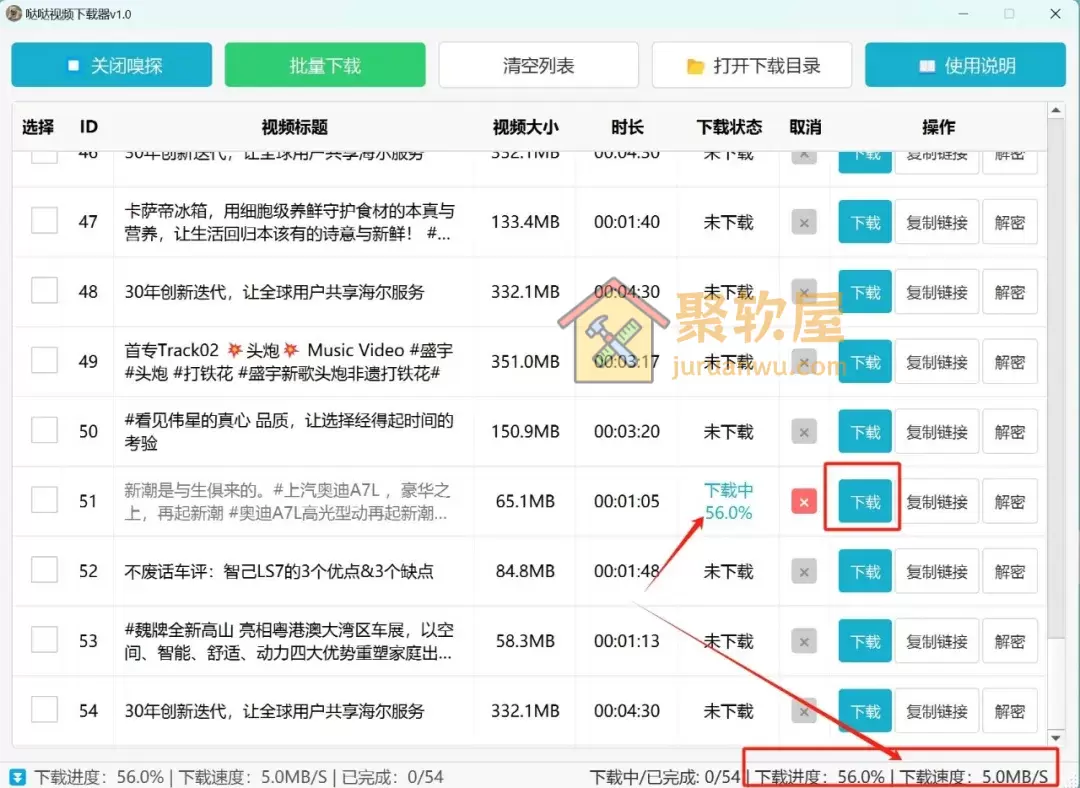The width and height of the screenshot is (1080, 788).
Task: Check the checkbox next to row 53
Action: [44, 641]
